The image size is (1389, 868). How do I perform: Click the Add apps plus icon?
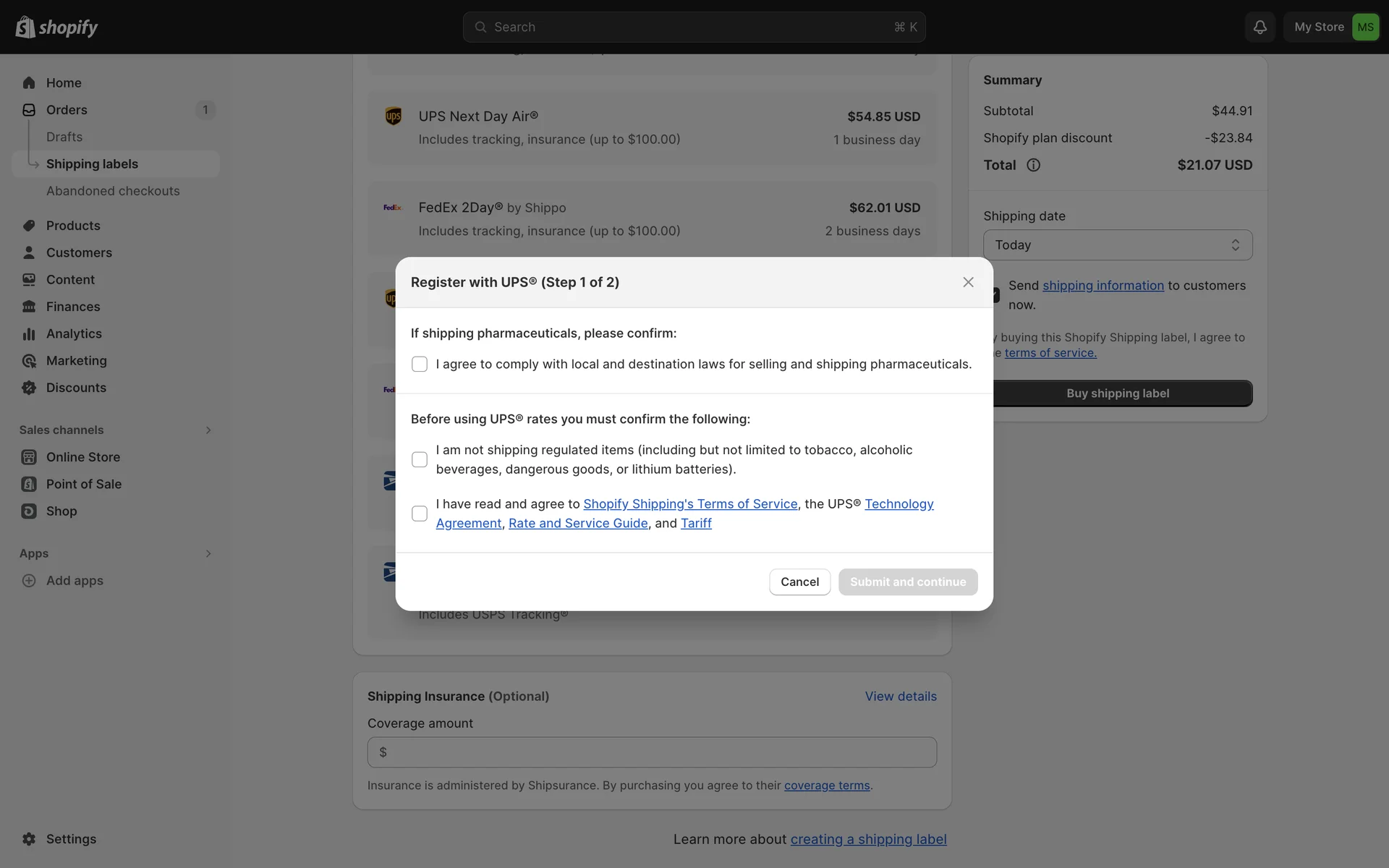29,581
